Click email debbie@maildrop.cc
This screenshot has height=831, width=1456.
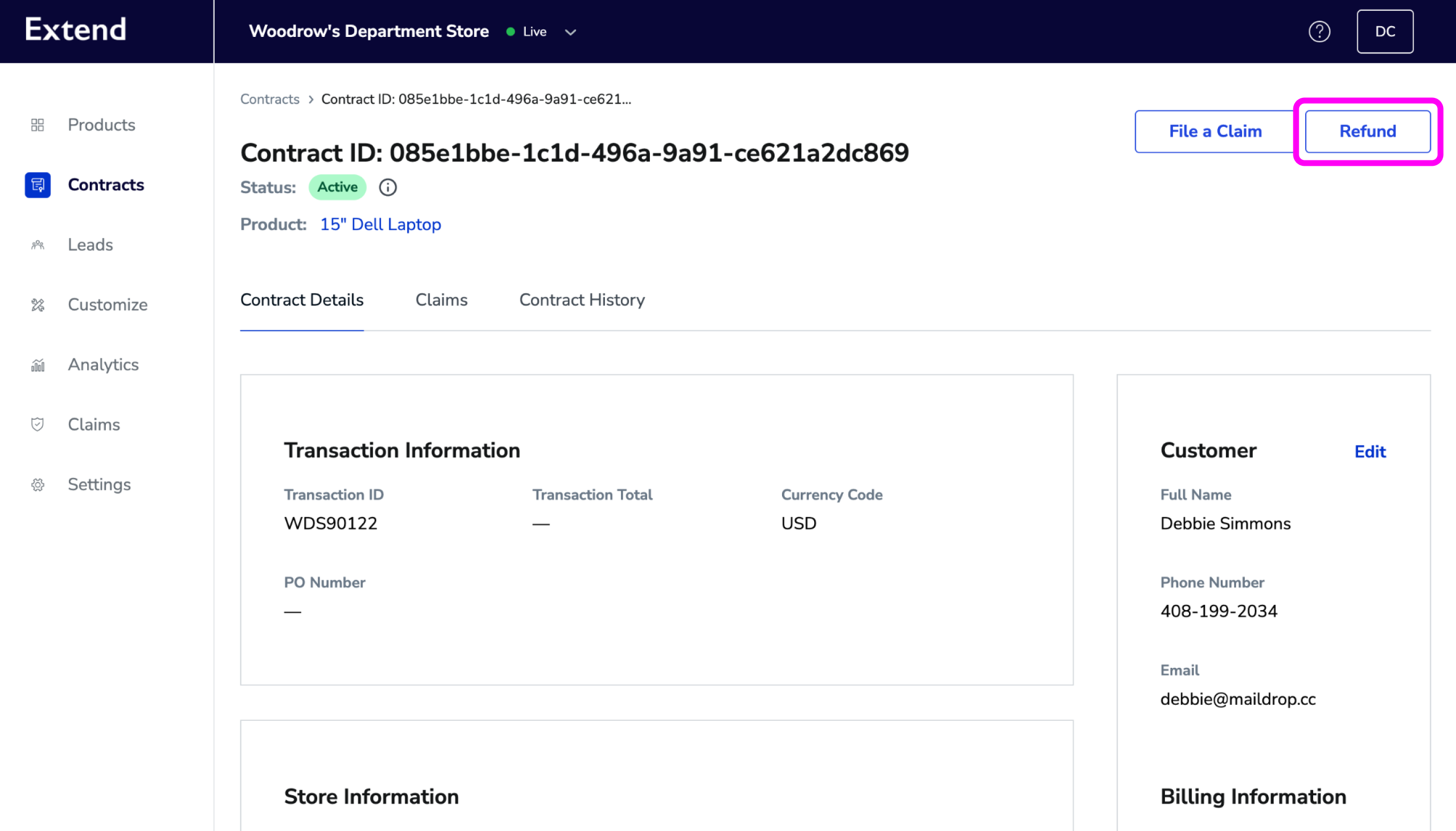(x=1237, y=699)
